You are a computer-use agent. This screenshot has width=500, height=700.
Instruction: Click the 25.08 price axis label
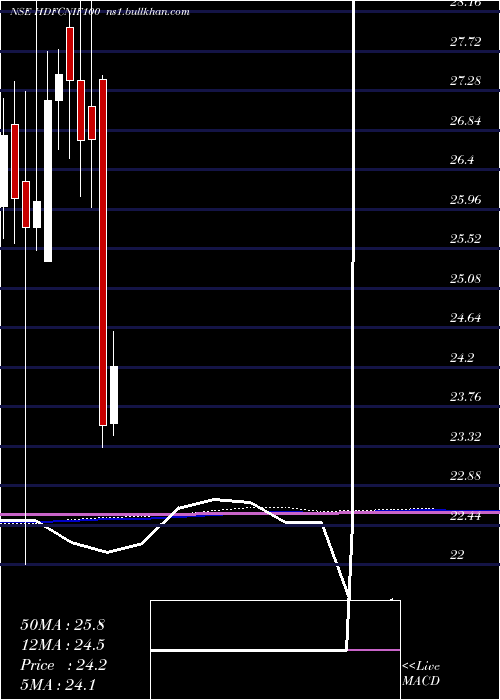(466, 279)
